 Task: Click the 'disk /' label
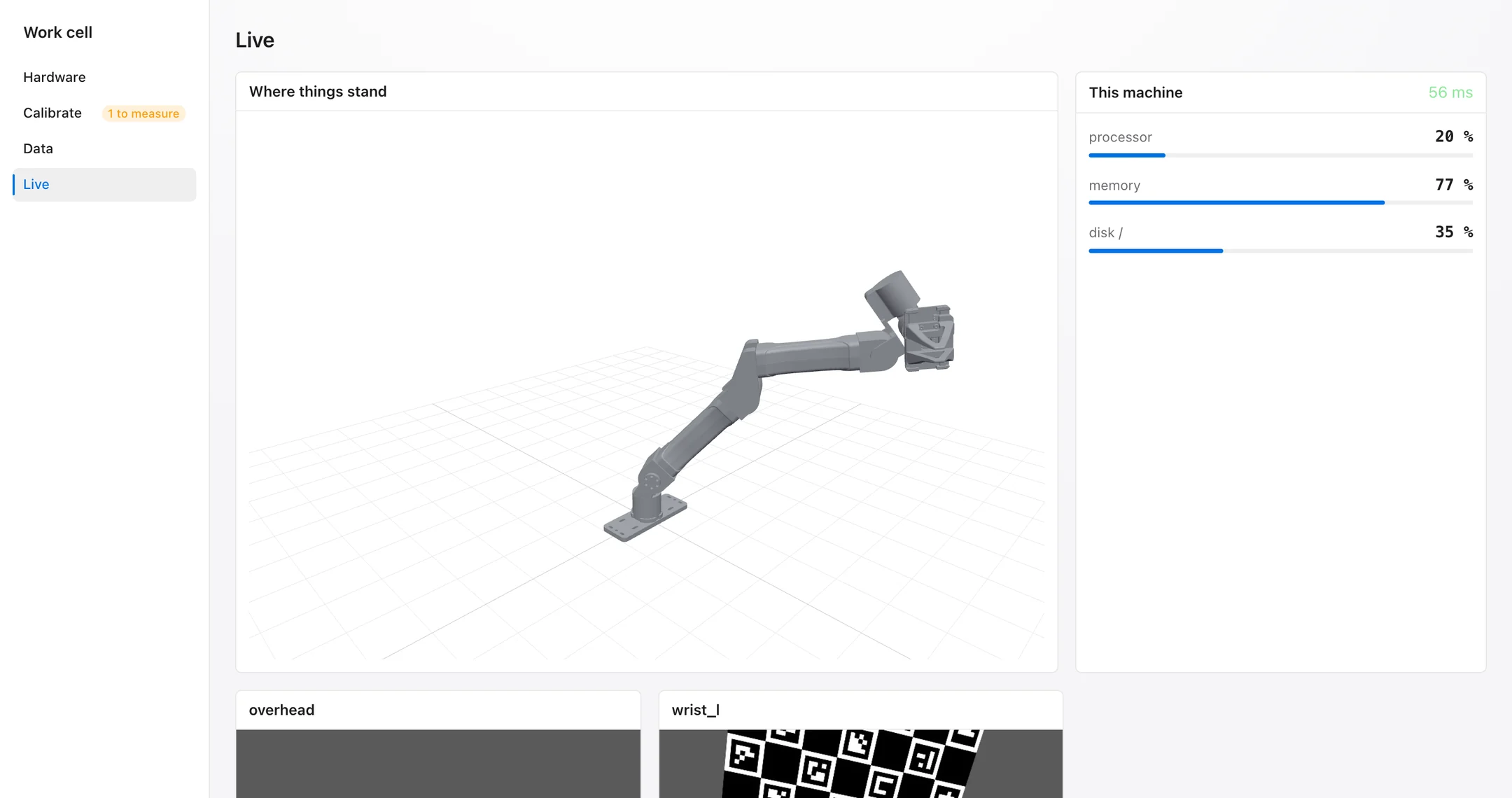click(1106, 232)
